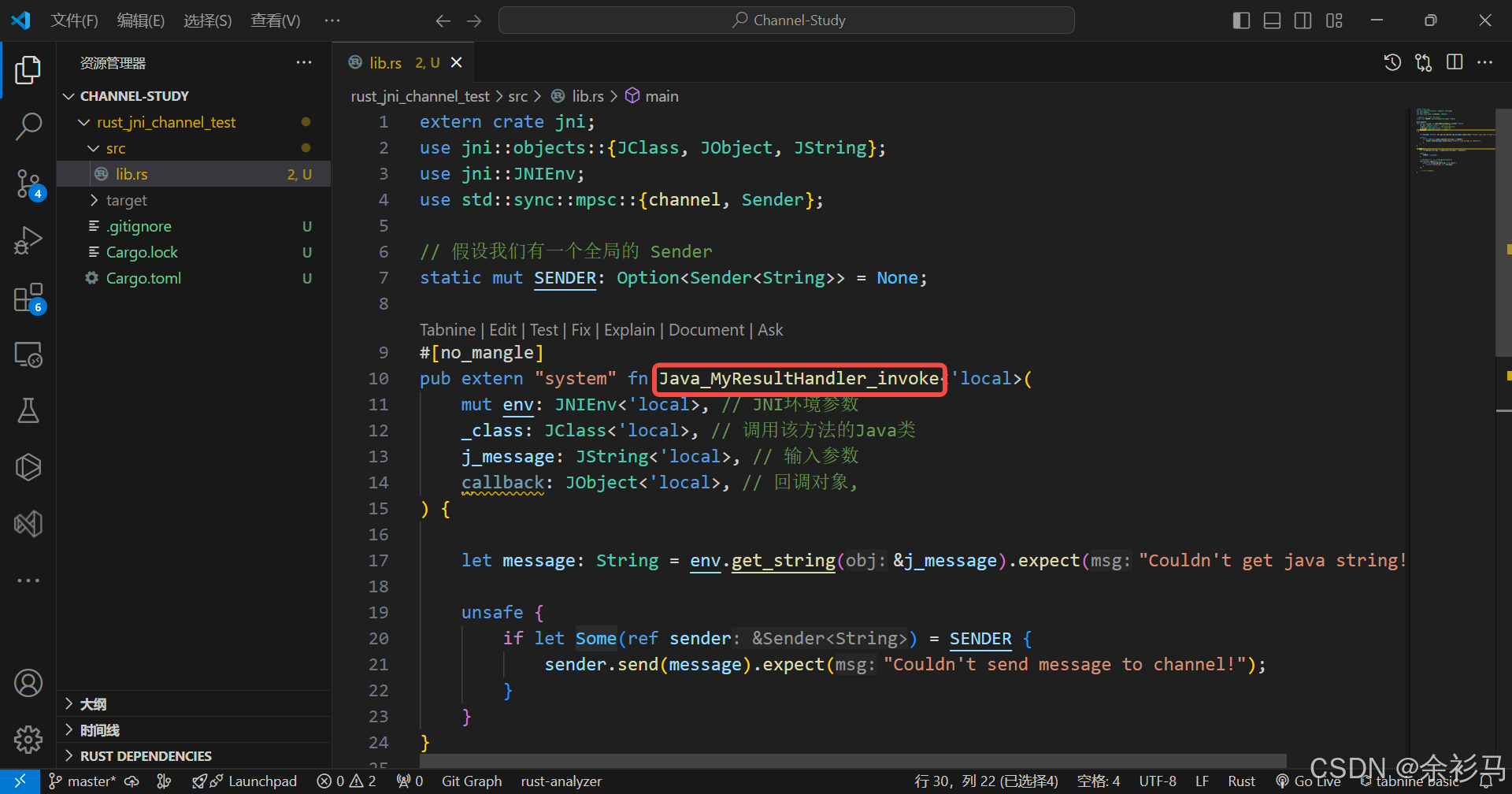
Task: Click Tabnine Fix code lens
Action: click(x=581, y=330)
